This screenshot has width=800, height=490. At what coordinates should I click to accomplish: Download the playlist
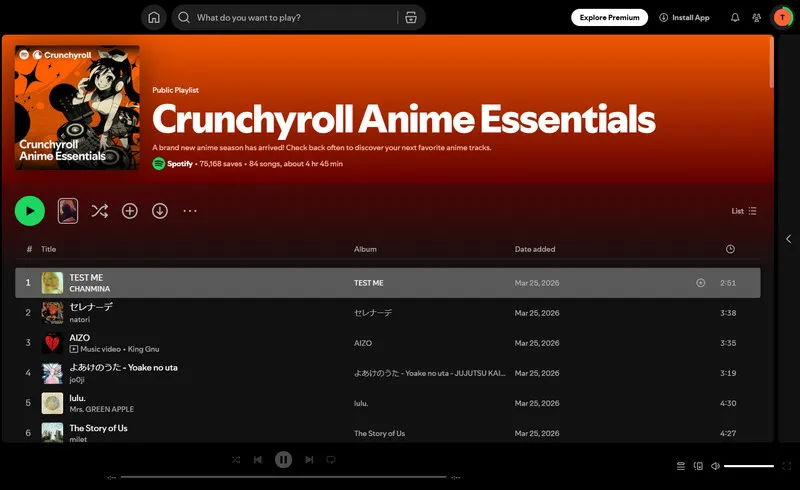tap(160, 211)
